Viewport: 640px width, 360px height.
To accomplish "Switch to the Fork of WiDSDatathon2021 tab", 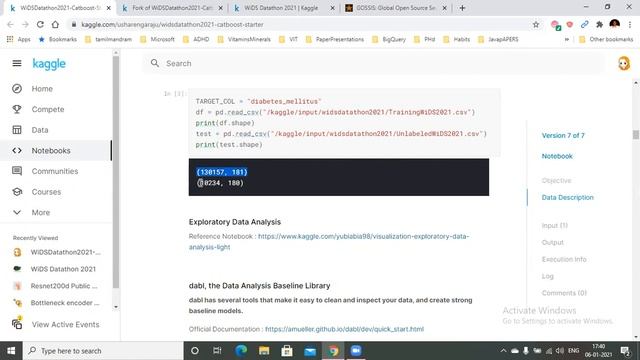I will 173,8.
